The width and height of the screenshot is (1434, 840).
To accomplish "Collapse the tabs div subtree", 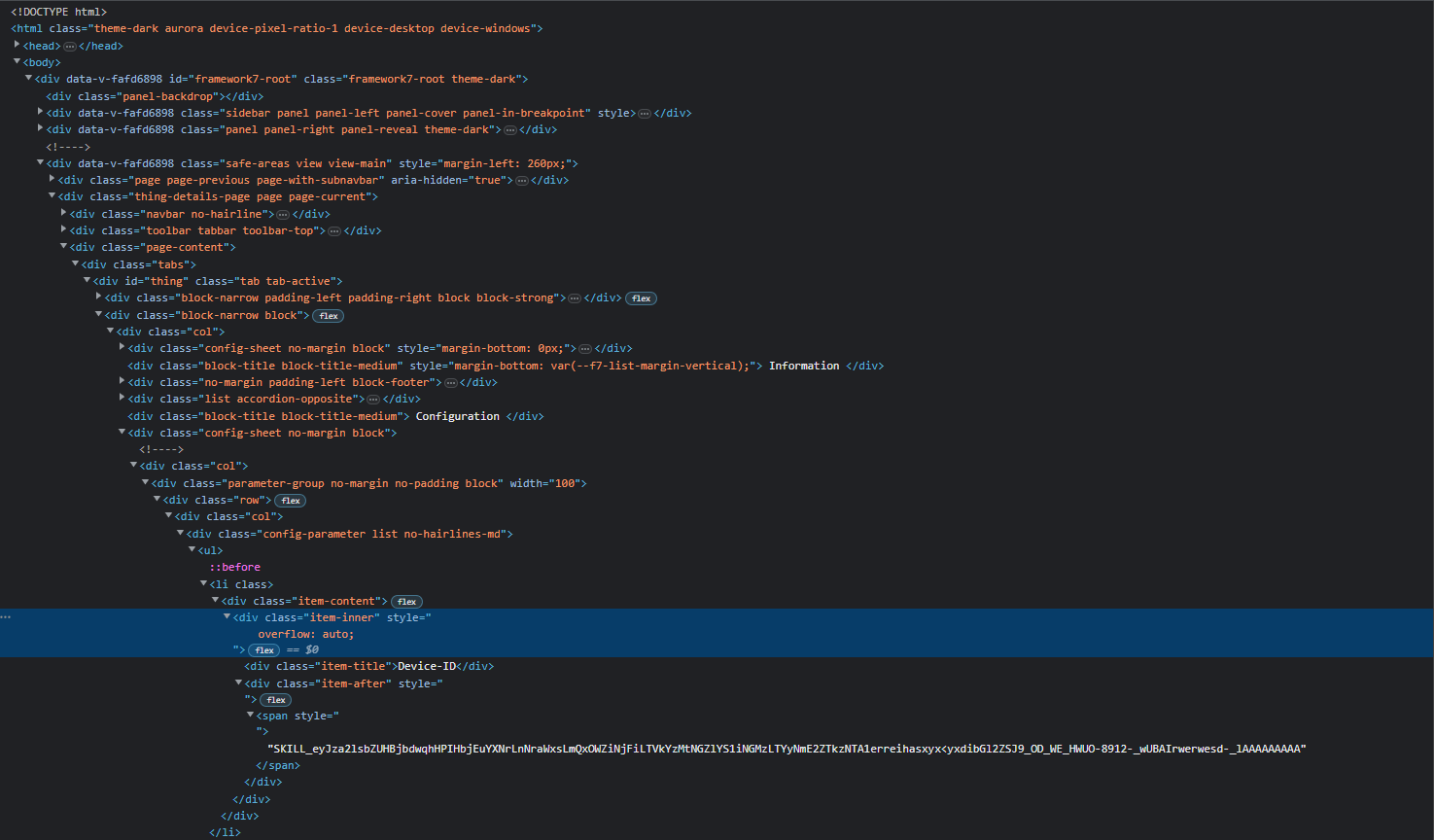I will click(75, 263).
